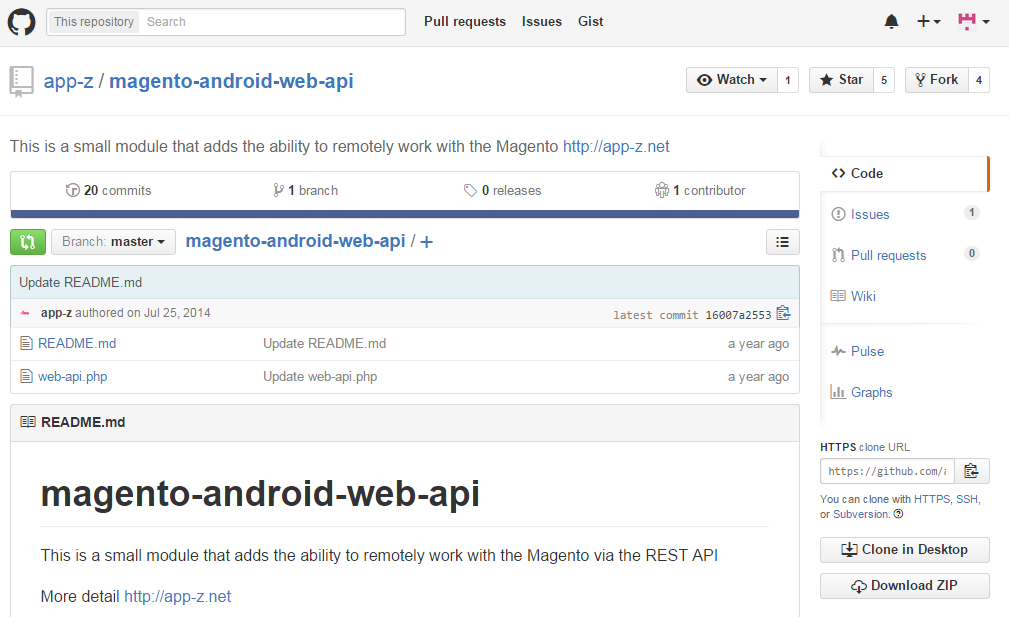Viewport: 1009px width, 617px height.
Task: Open the clone URL help question mark icon
Action: pyautogui.click(x=898, y=514)
